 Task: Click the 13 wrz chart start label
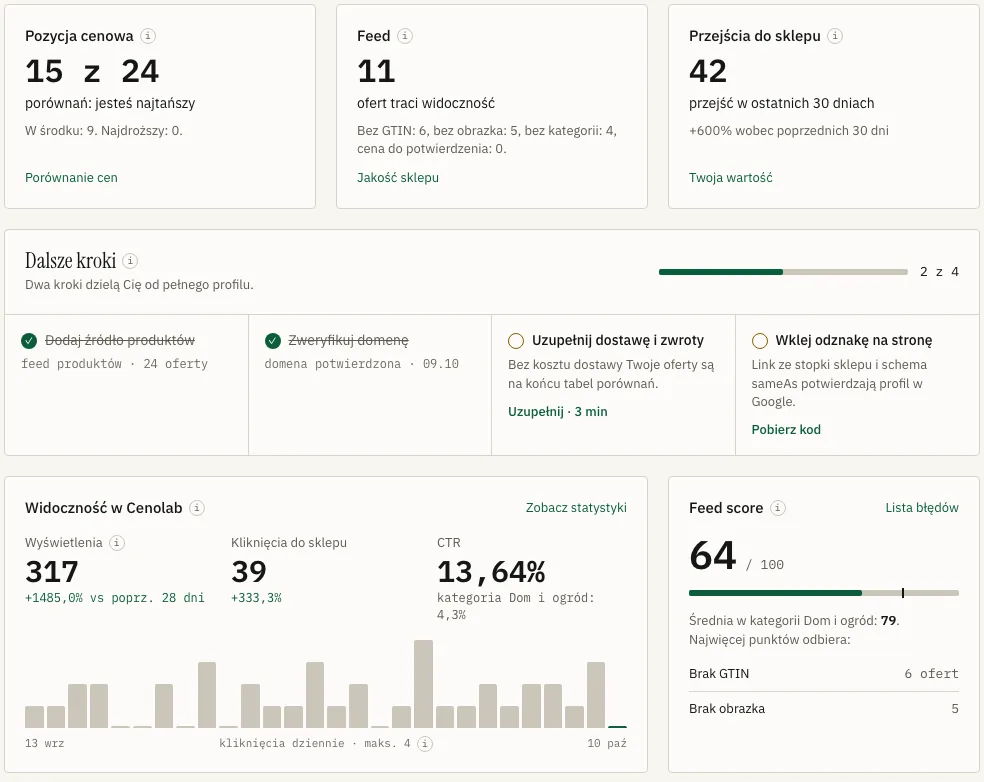coord(45,744)
